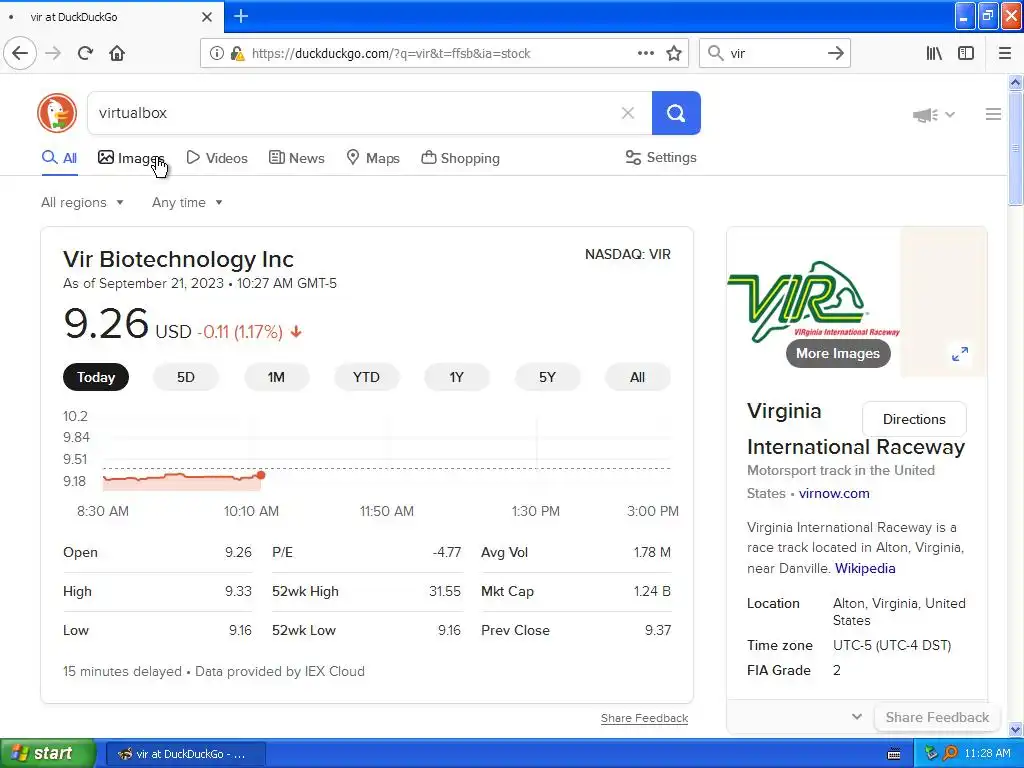Open the Library bookshelf icon
Viewport: 1024px width, 768px height.
934,54
